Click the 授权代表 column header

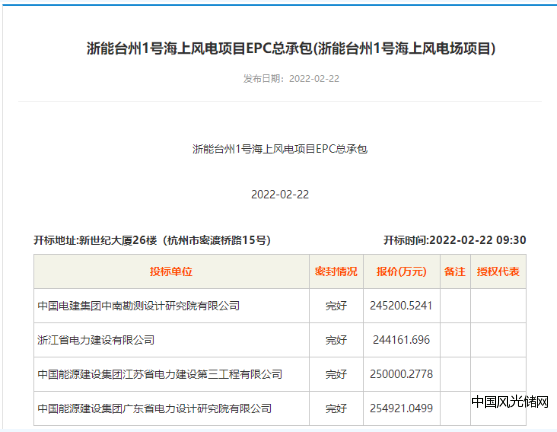[498, 271]
